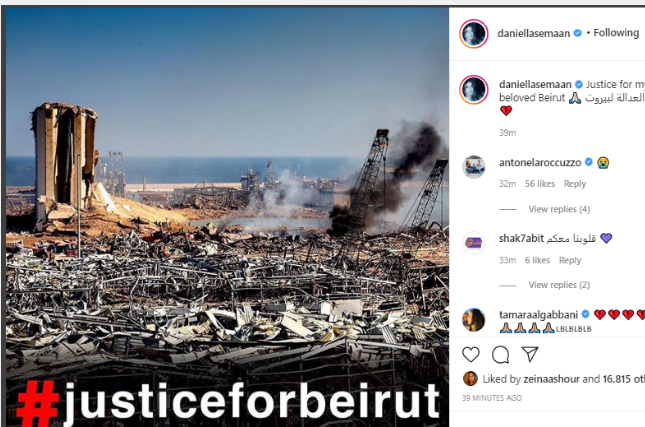Open daniellasemaan profile picture in header
The width and height of the screenshot is (645, 427).
tap(473, 34)
